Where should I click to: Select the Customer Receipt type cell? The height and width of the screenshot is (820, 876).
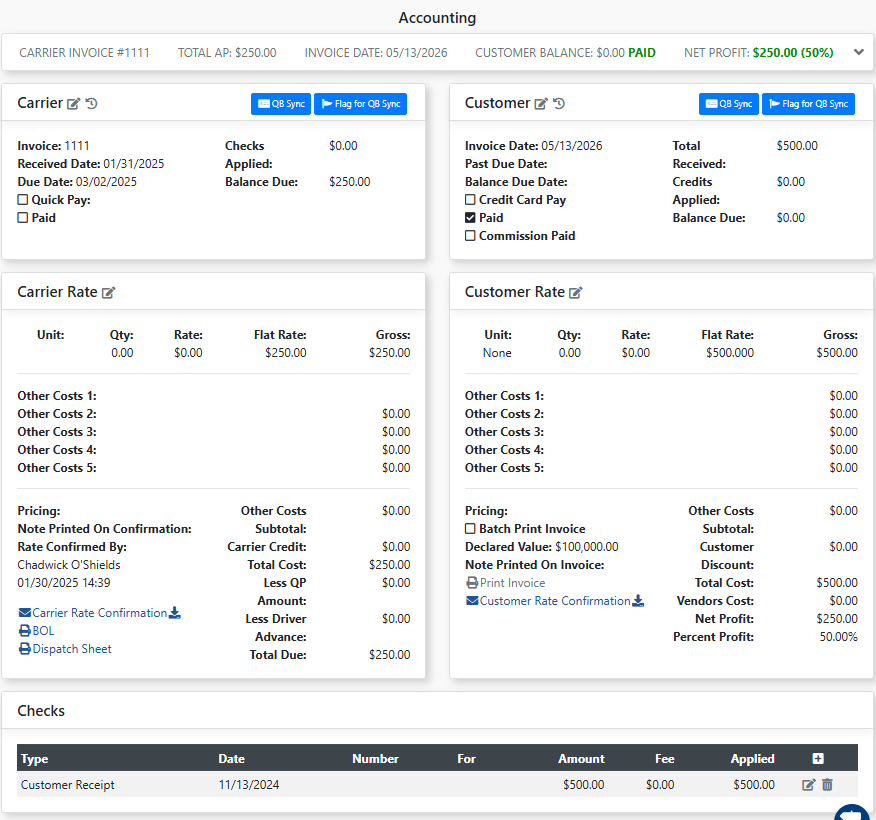[68, 785]
